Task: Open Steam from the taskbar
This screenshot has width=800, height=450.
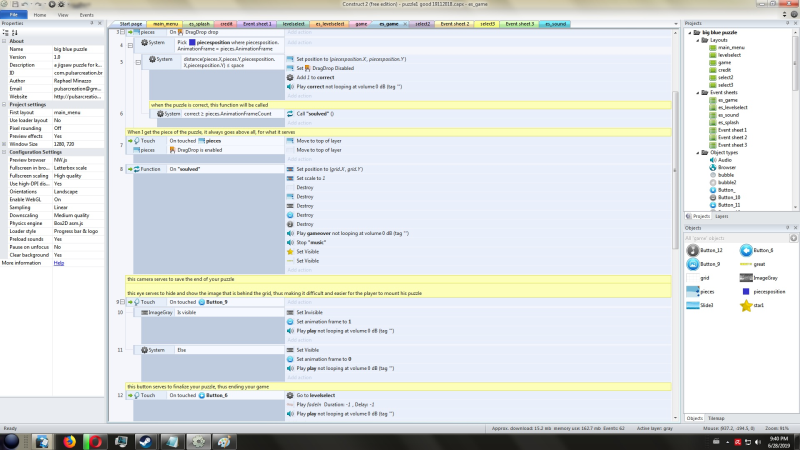Action: coord(146,441)
